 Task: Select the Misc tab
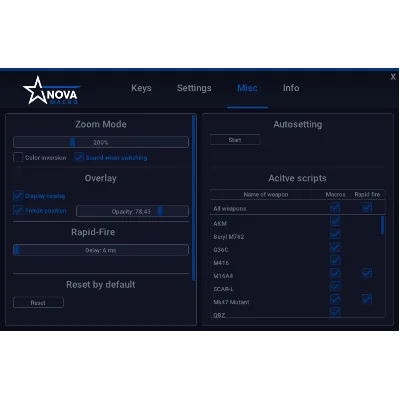(247, 88)
